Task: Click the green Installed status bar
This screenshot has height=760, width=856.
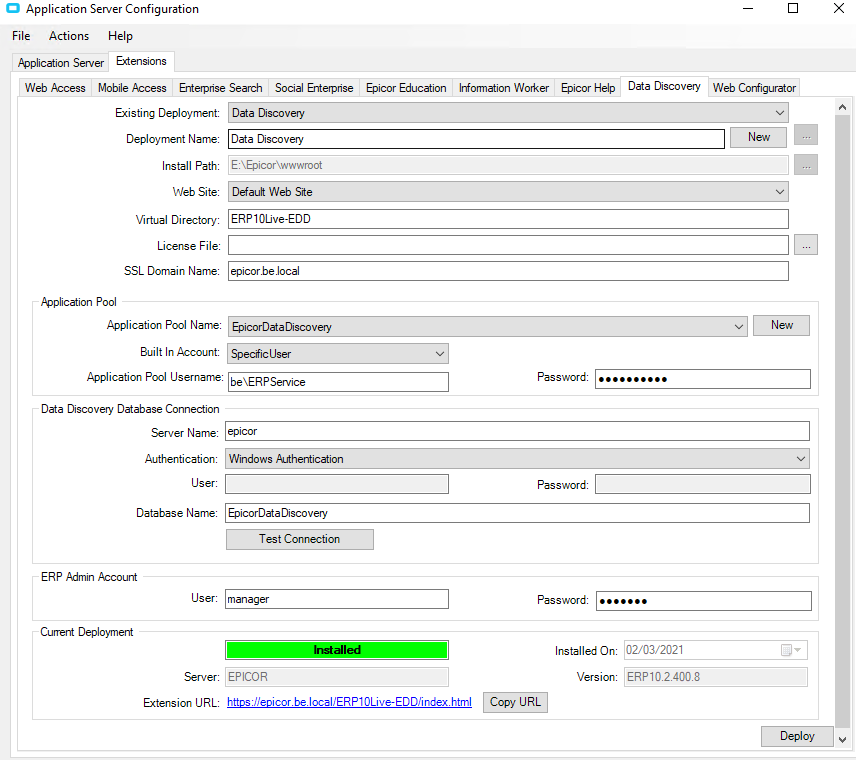Action: click(337, 650)
